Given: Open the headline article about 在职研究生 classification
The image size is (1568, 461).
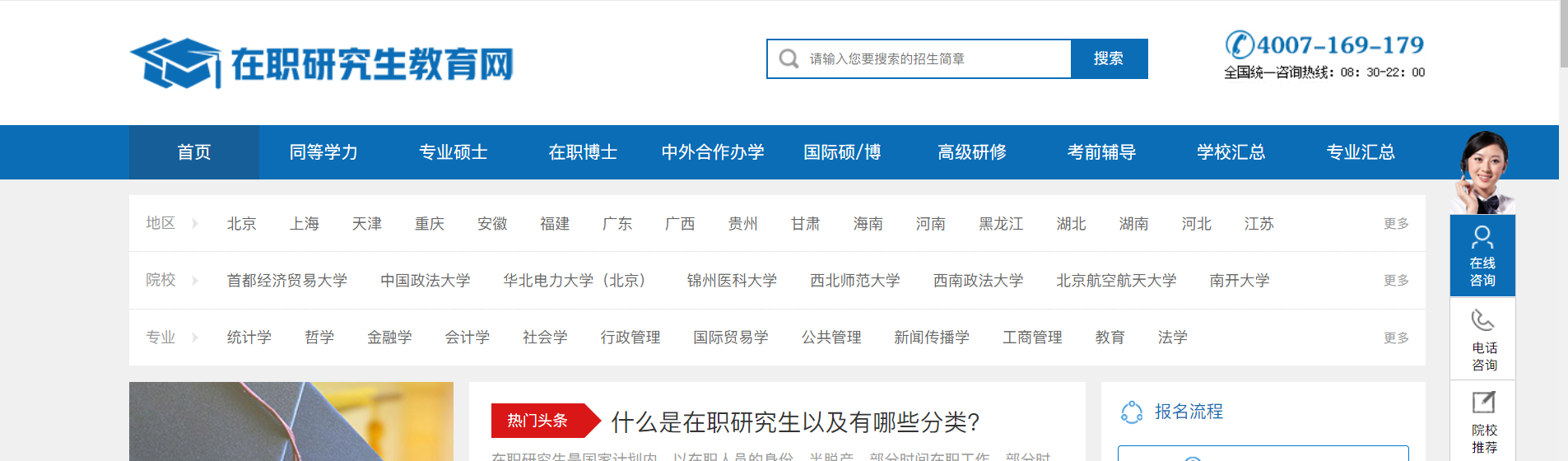Looking at the screenshot, I should coord(794,422).
